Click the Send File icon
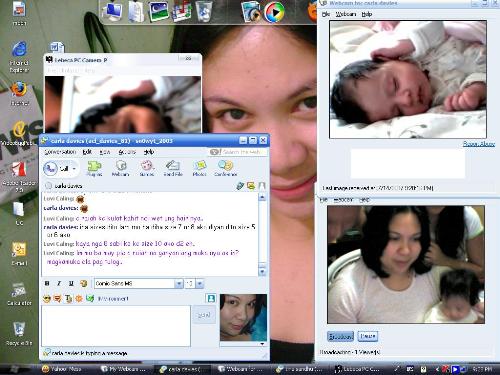 173,168
